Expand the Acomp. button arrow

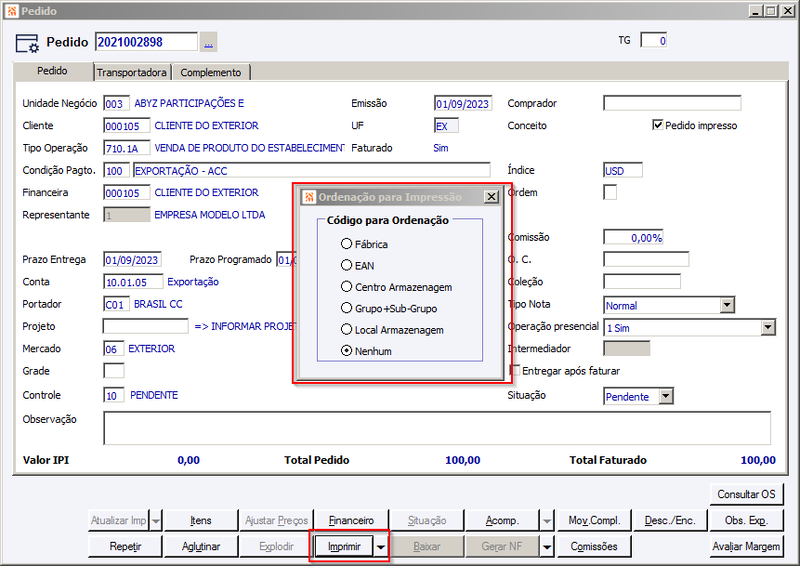click(x=546, y=521)
